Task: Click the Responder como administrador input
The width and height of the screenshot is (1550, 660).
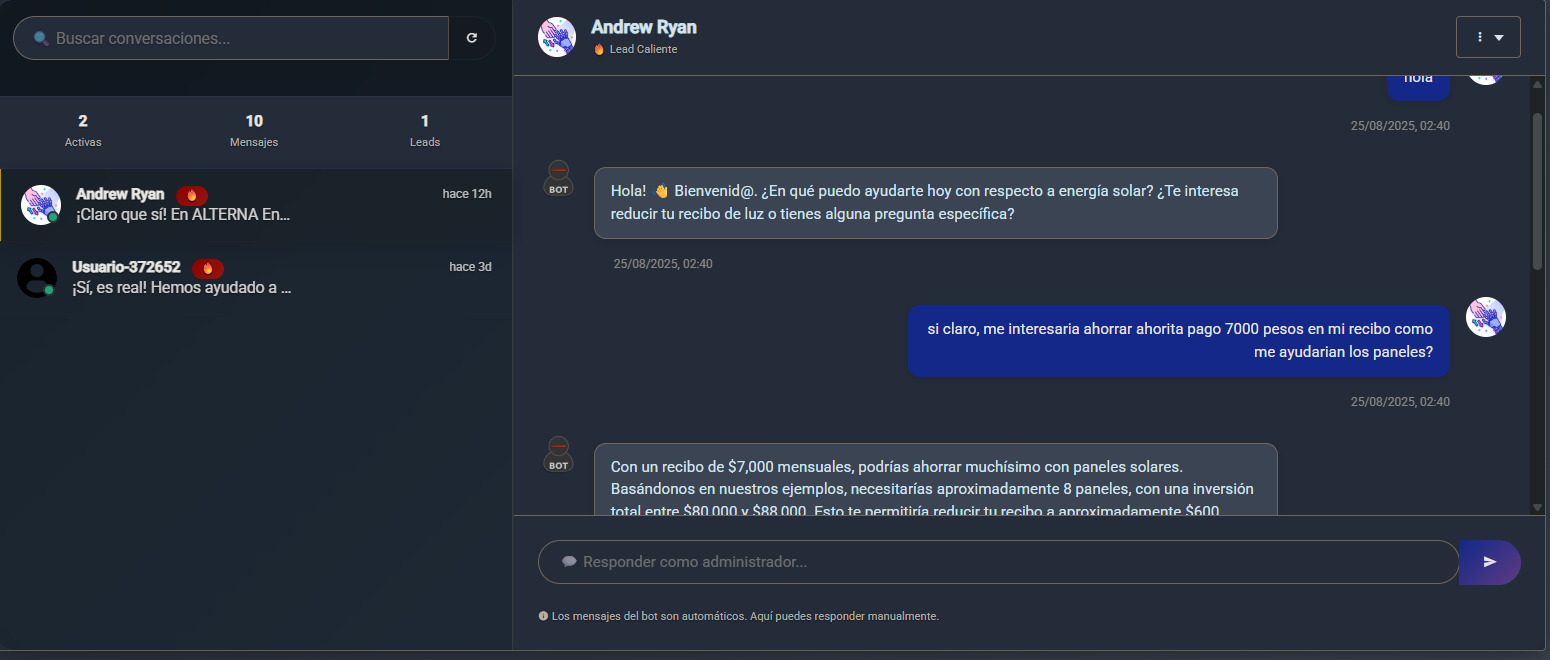Action: [998, 562]
